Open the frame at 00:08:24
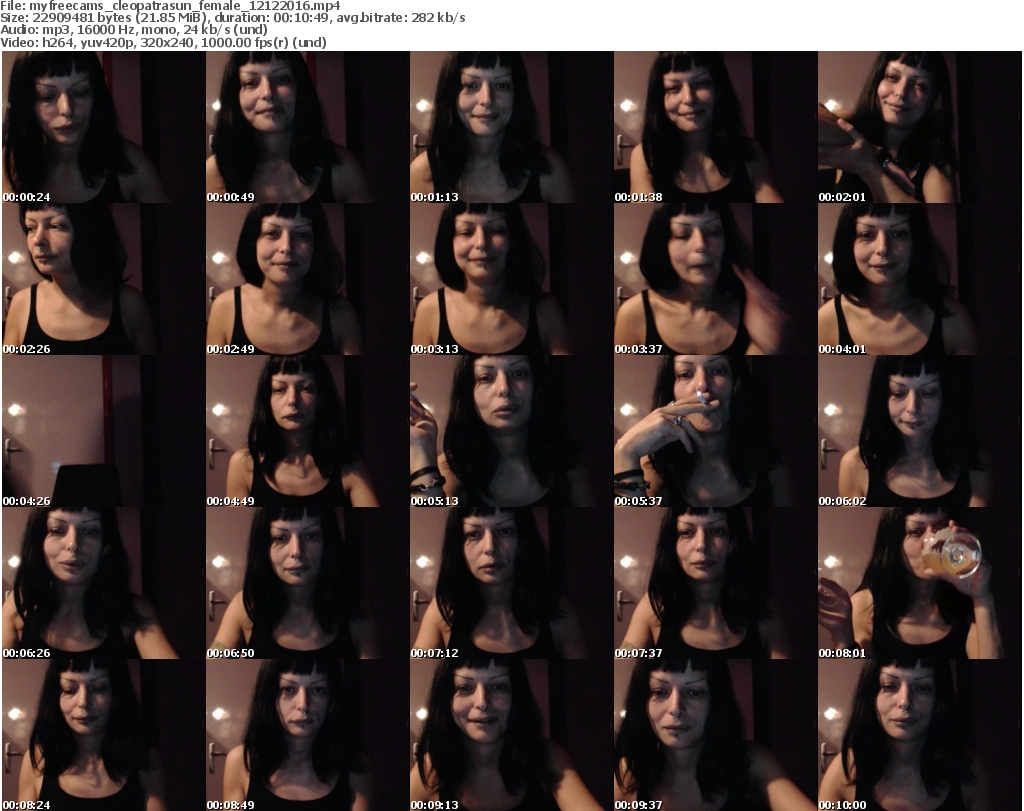The image size is (1024, 811). coord(103,735)
